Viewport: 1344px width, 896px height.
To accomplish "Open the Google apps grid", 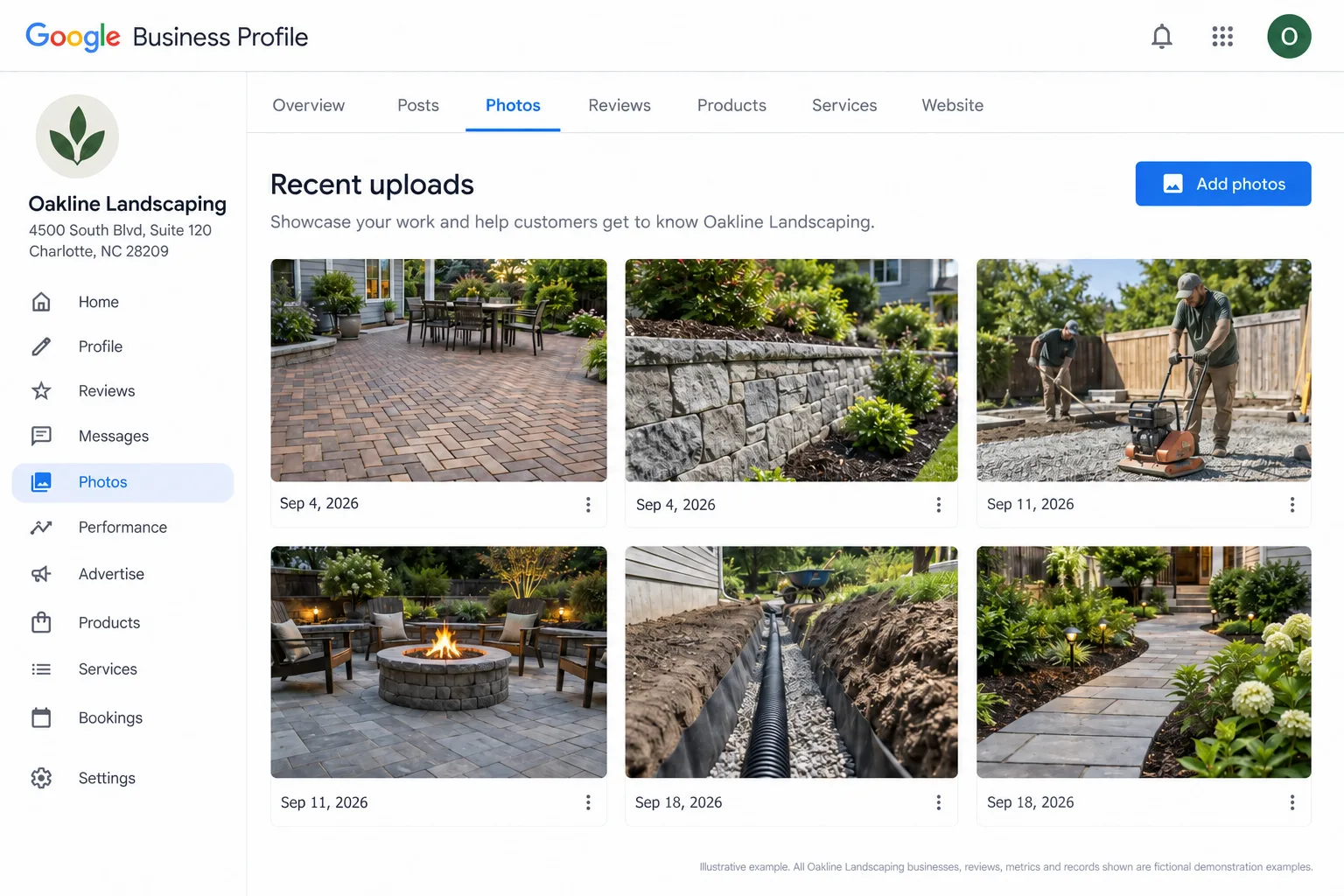I will point(1222,37).
